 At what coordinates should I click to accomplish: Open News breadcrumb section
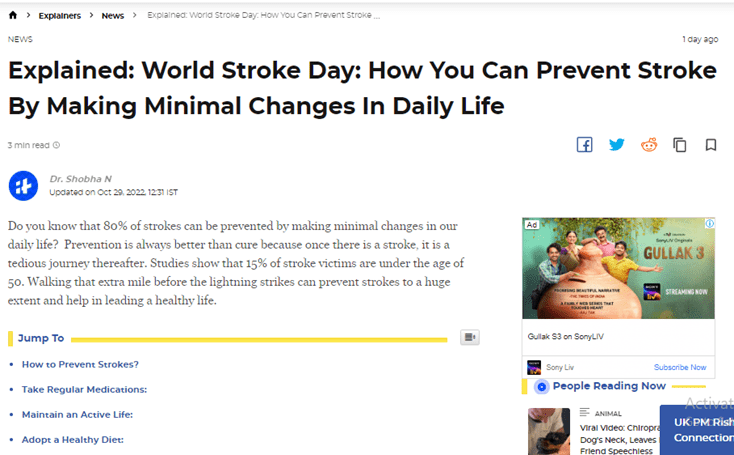[x=113, y=16]
